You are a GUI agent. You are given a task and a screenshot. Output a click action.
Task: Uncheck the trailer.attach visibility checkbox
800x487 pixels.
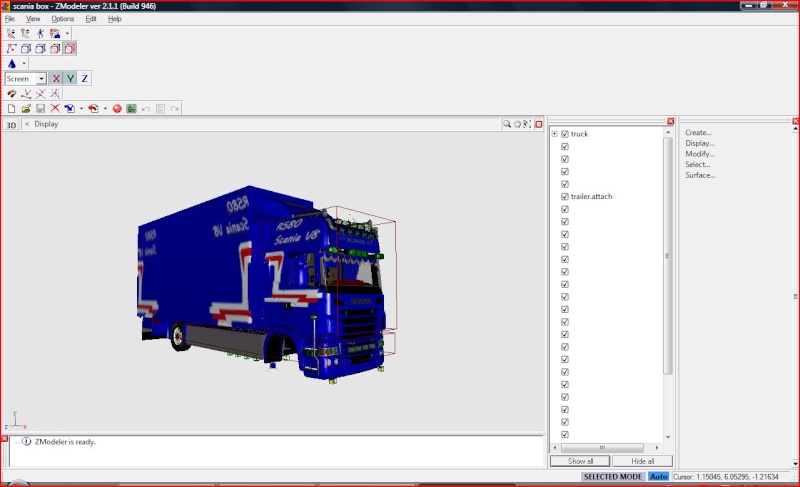tap(565, 196)
